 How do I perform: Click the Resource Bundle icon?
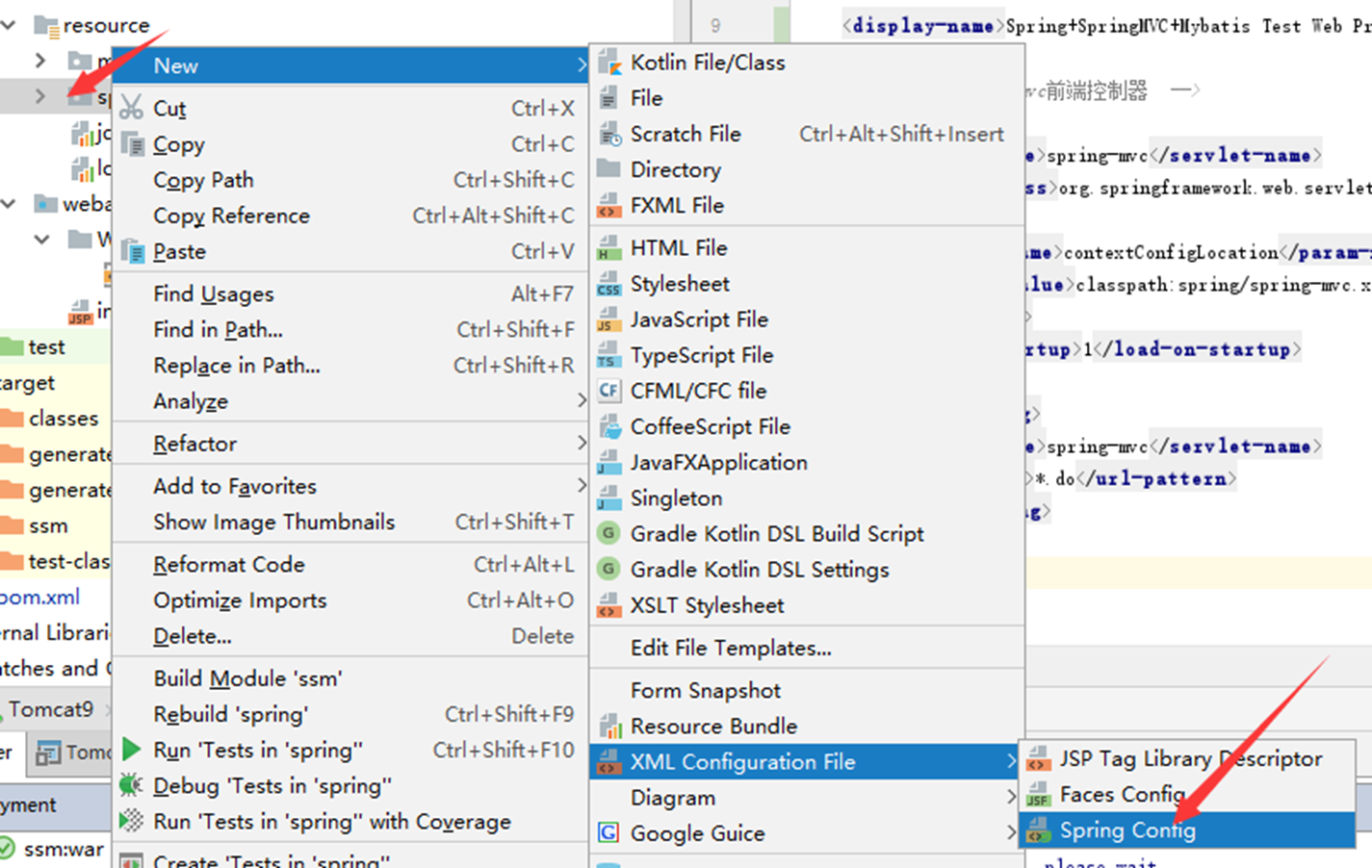[x=608, y=727]
